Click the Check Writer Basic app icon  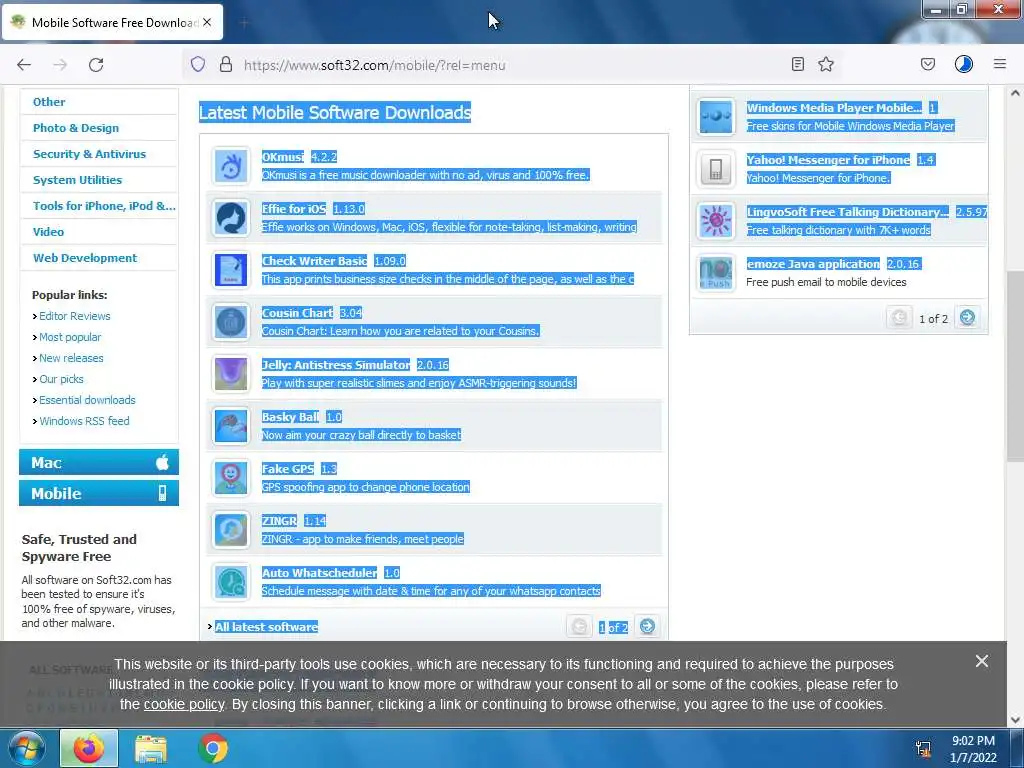click(231, 270)
